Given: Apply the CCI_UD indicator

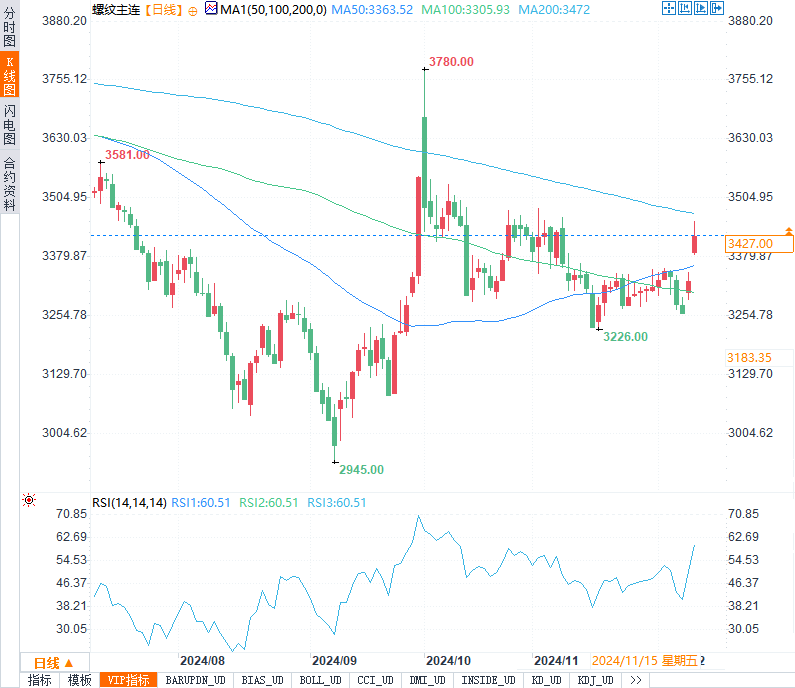Looking at the screenshot, I should click(375, 680).
